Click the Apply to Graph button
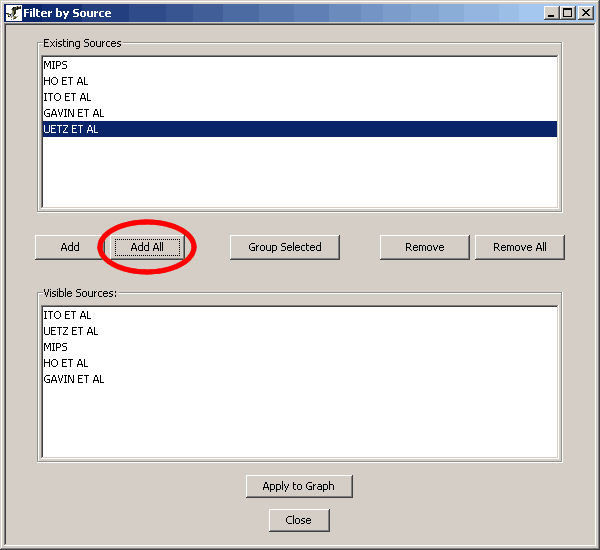Screen dimensions: 600x550 pyautogui.click(x=298, y=486)
